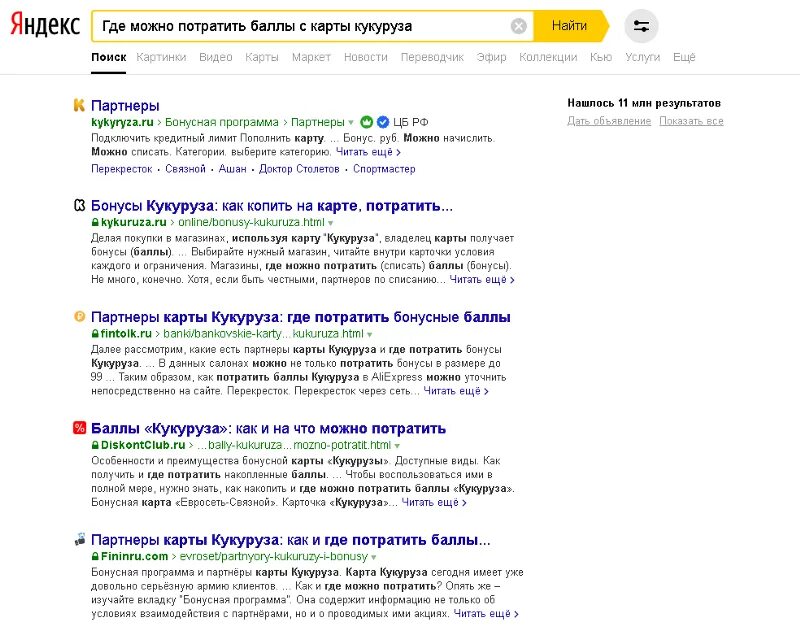Click the lock icon next to Fininru.com
This screenshot has width=800, height=630.
(95, 556)
